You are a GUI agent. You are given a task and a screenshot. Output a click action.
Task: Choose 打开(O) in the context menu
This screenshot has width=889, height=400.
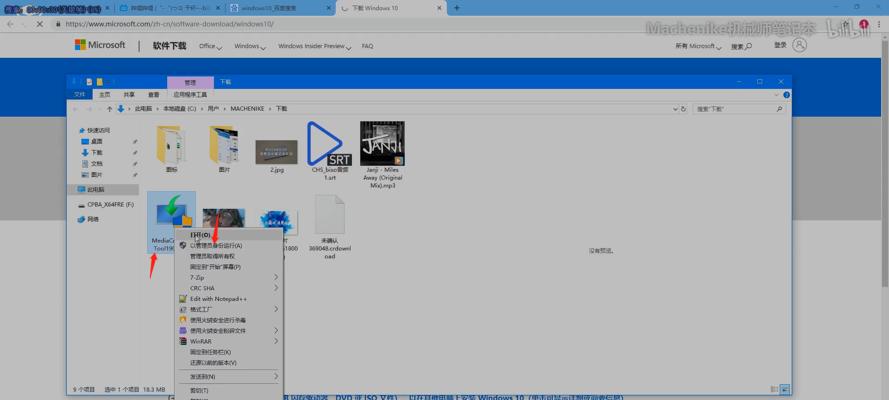click(x=228, y=235)
